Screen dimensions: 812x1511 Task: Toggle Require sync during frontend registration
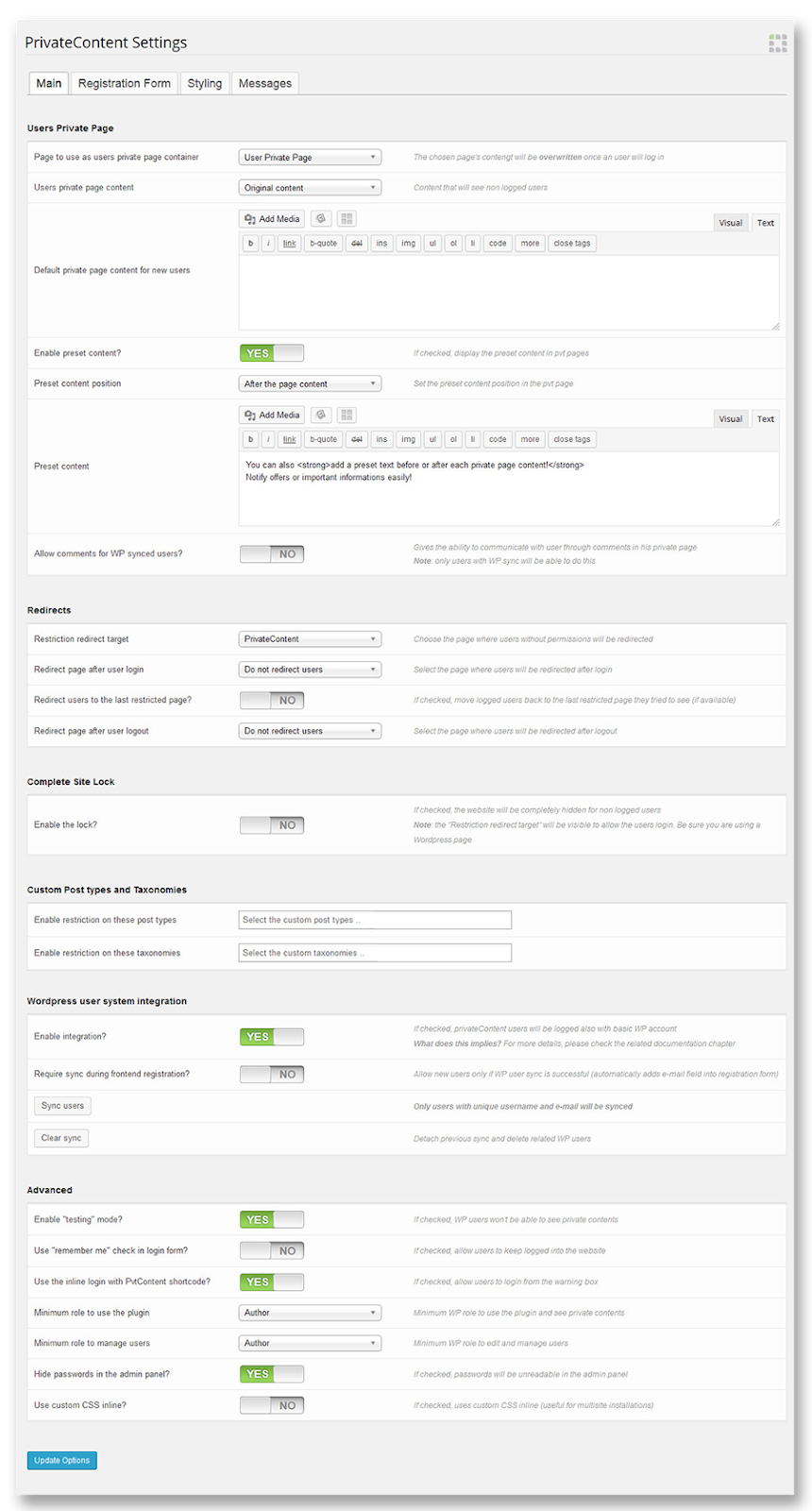(x=272, y=1075)
